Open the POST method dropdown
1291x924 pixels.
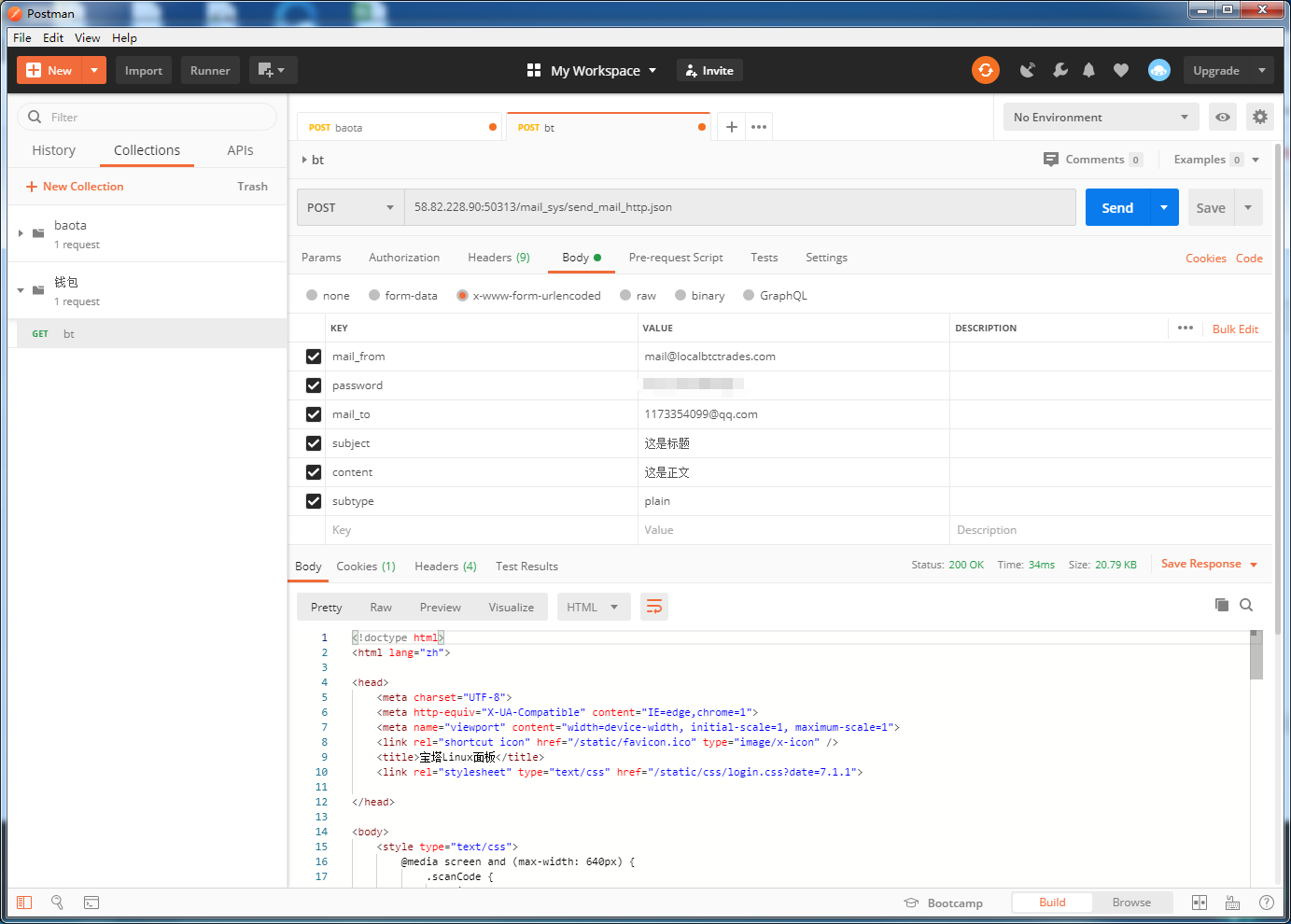click(x=350, y=207)
